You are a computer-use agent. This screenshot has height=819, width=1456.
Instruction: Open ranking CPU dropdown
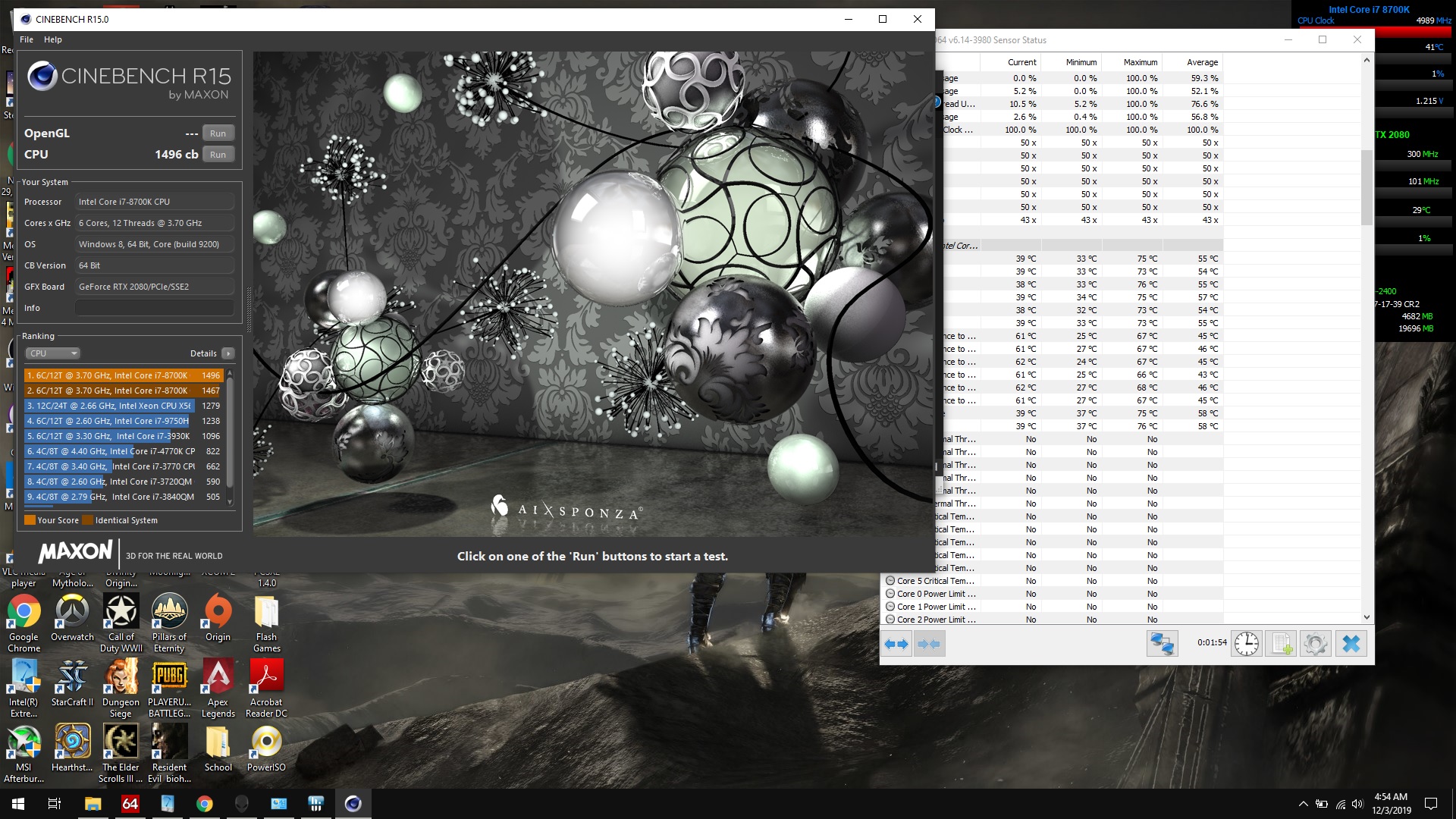pyautogui.click(x=53, y=353)
